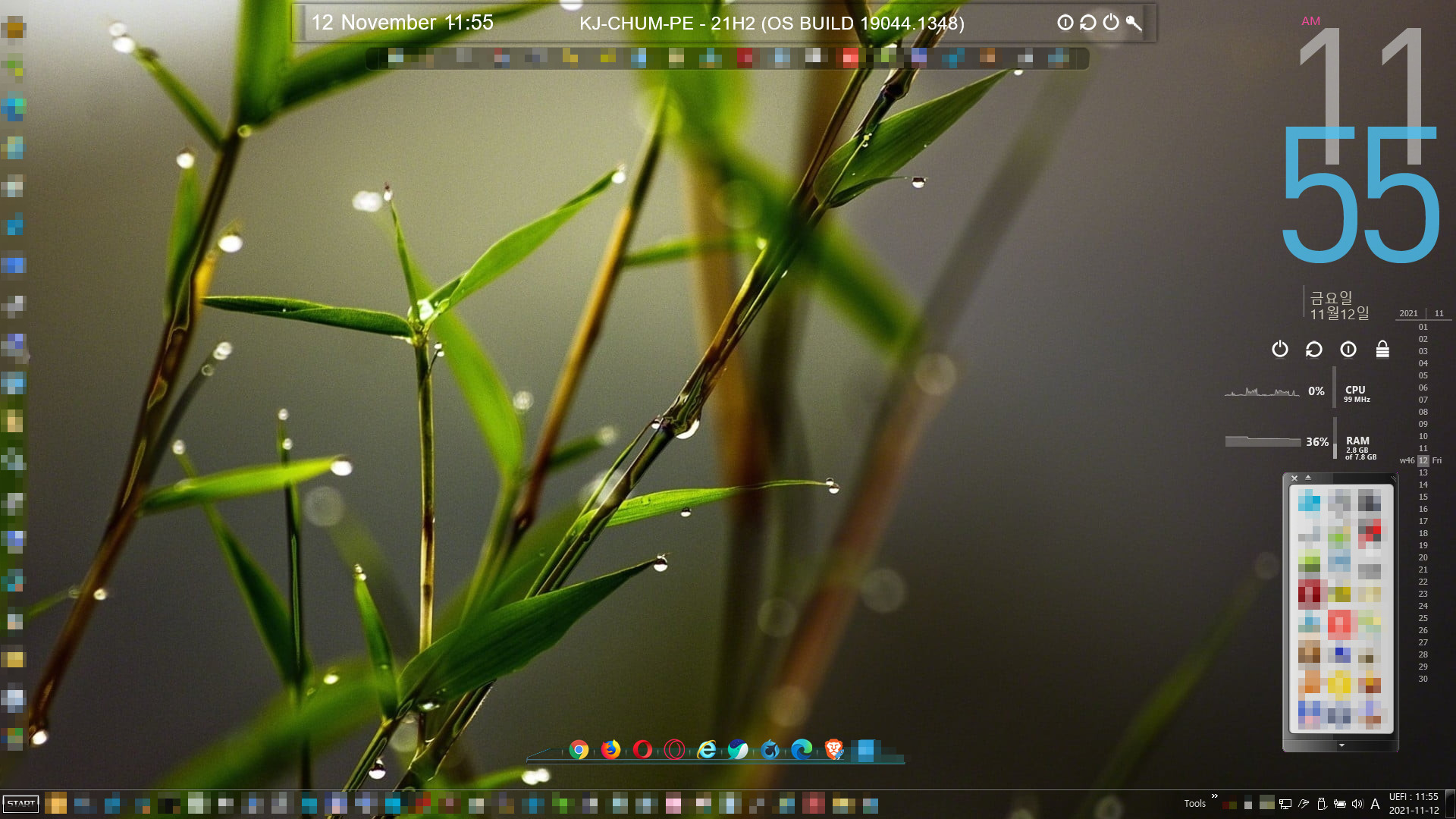Click the key icon in top bar
Image resolution: width=1456 pixels, height=819 pixels.
click(x=1134, y=23)
